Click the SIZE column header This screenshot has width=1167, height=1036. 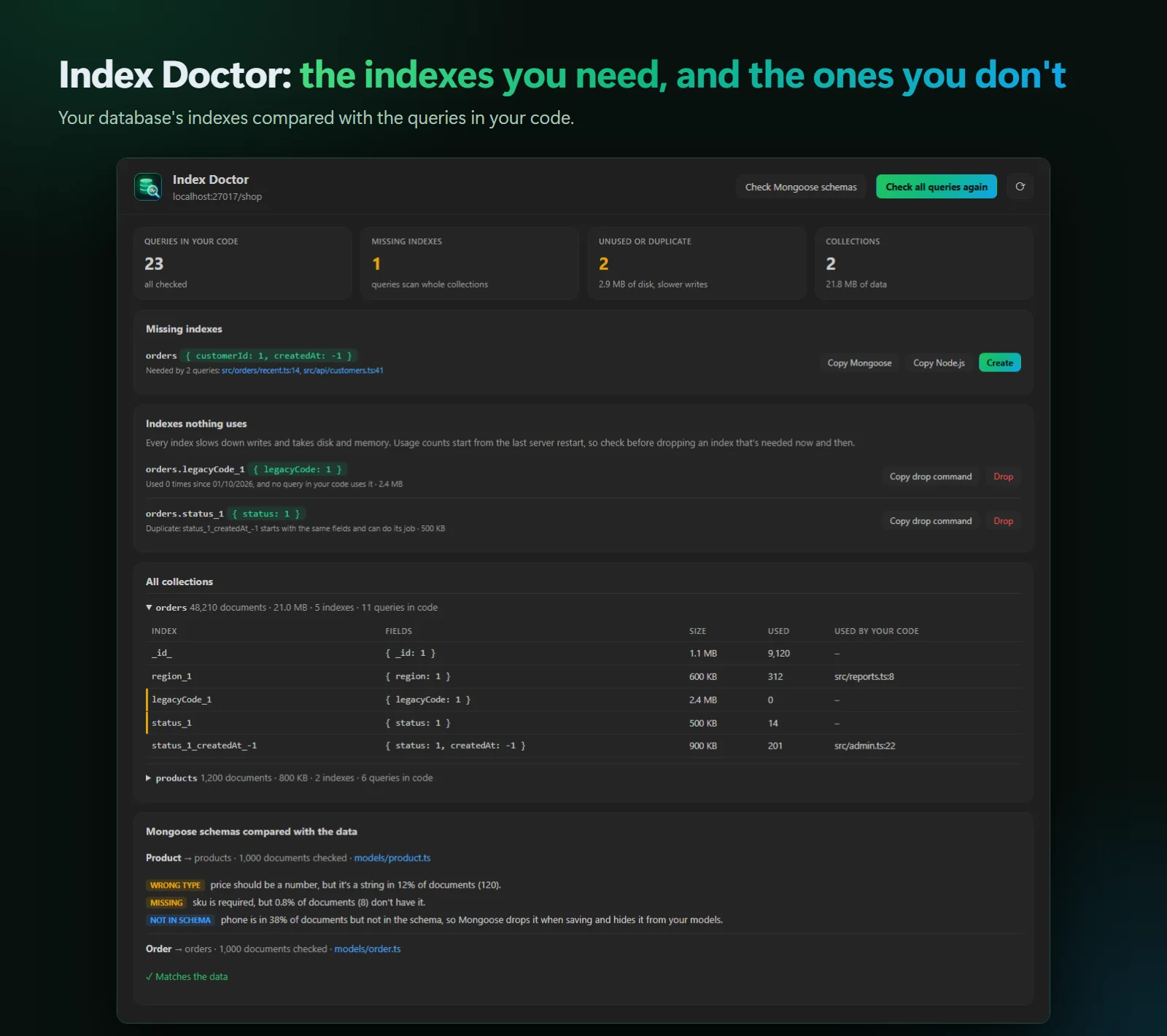pyautogui.click(x=697, y=631)
